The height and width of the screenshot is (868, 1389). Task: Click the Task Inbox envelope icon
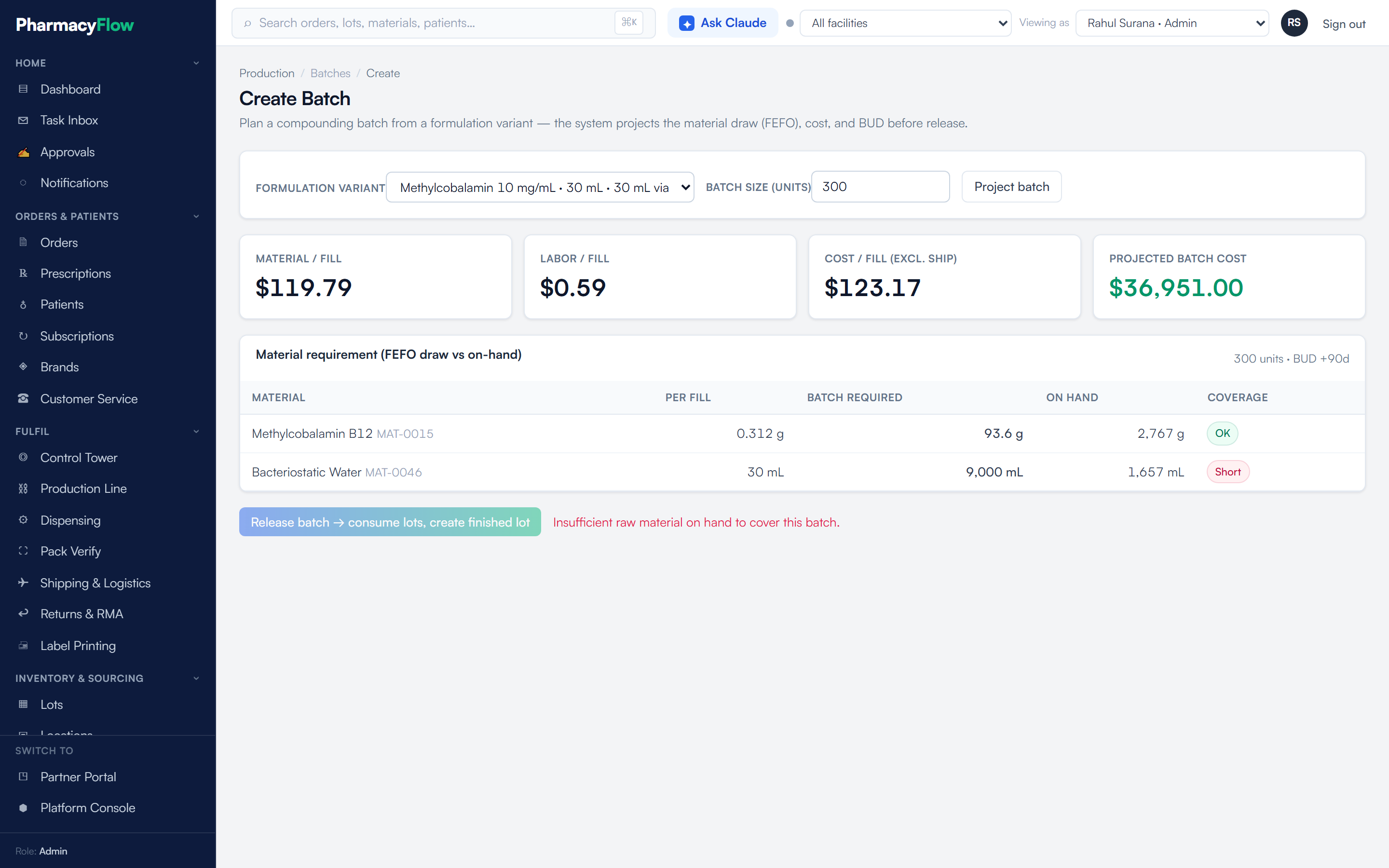23,120
